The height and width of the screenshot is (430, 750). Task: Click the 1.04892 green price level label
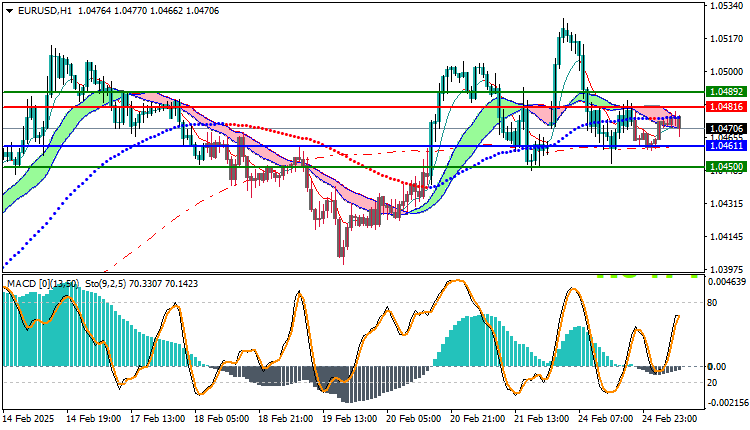(x=726, y=92)
